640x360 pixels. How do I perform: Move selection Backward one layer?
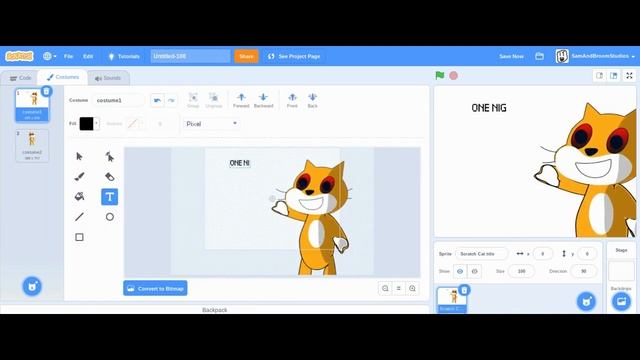pyautogui.click(x=263, y=100)
